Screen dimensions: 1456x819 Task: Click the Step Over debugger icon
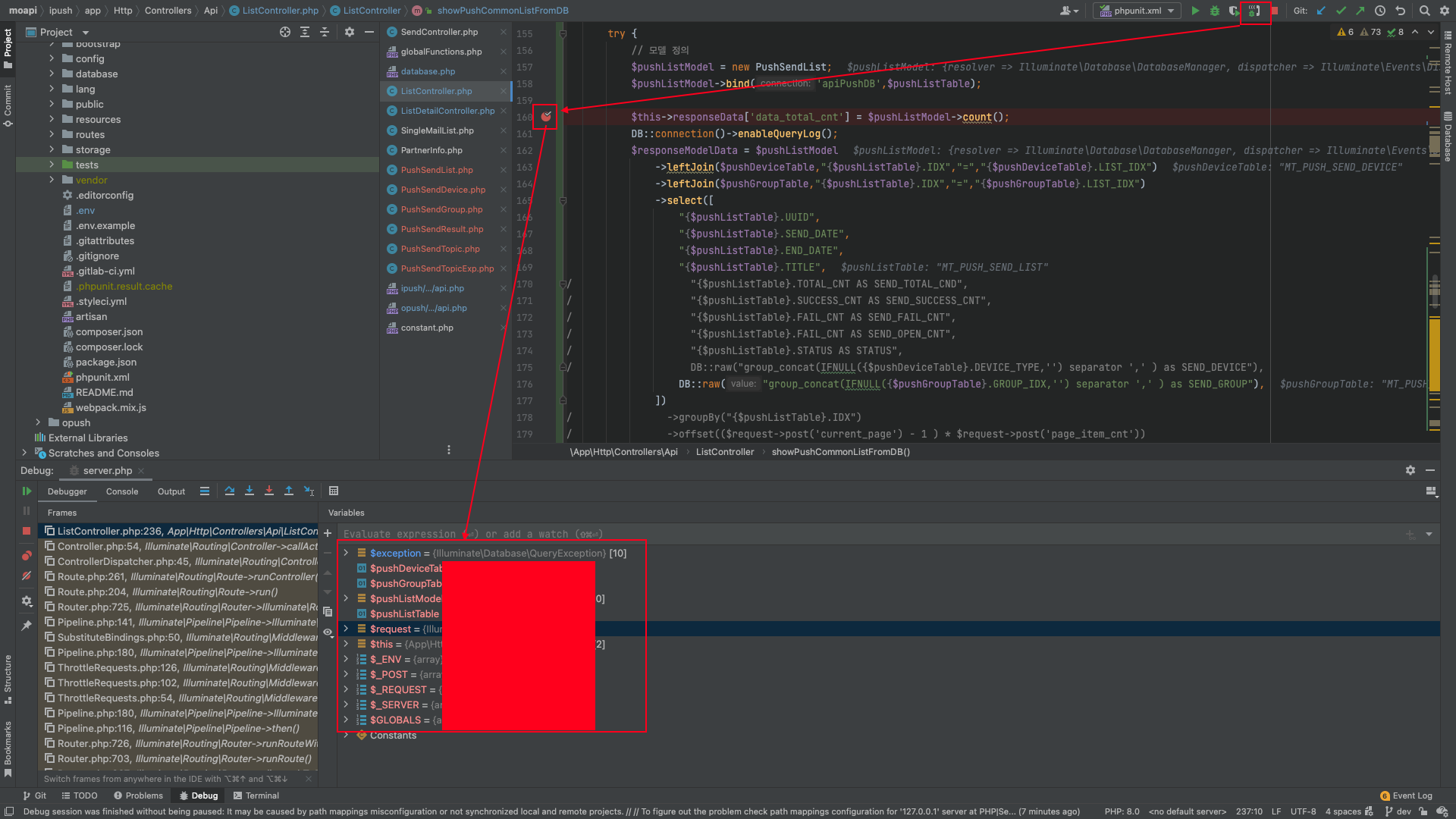click(x=230, y=491)
